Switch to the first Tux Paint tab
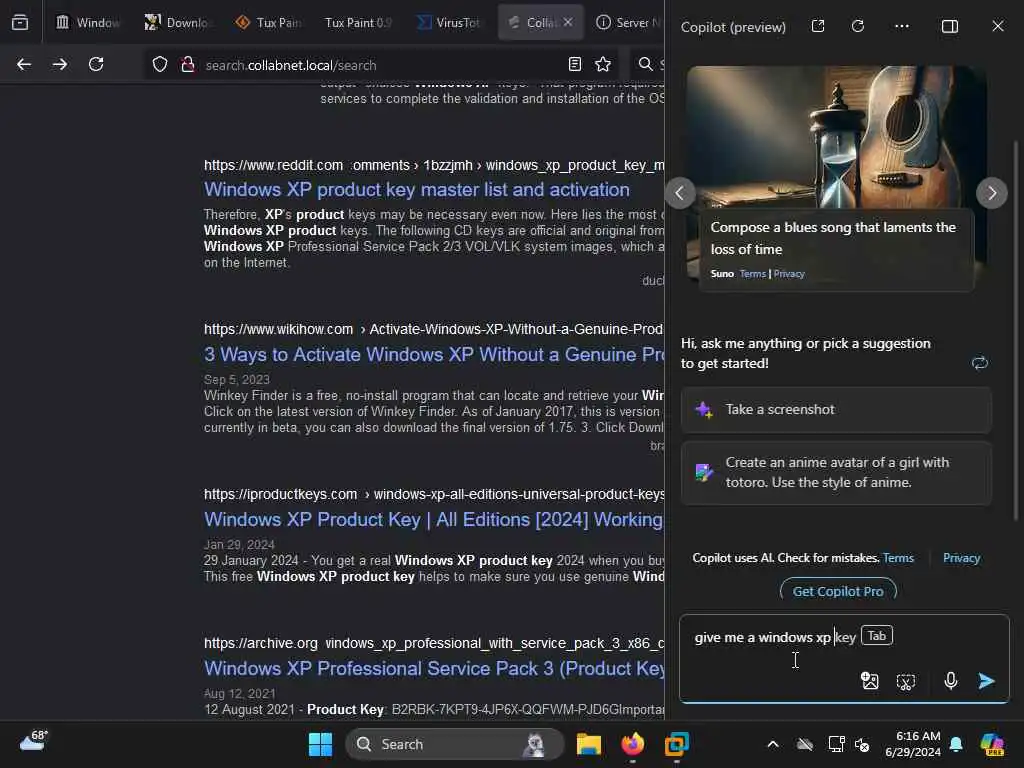The image size is (1024, 768). (268, 23)
